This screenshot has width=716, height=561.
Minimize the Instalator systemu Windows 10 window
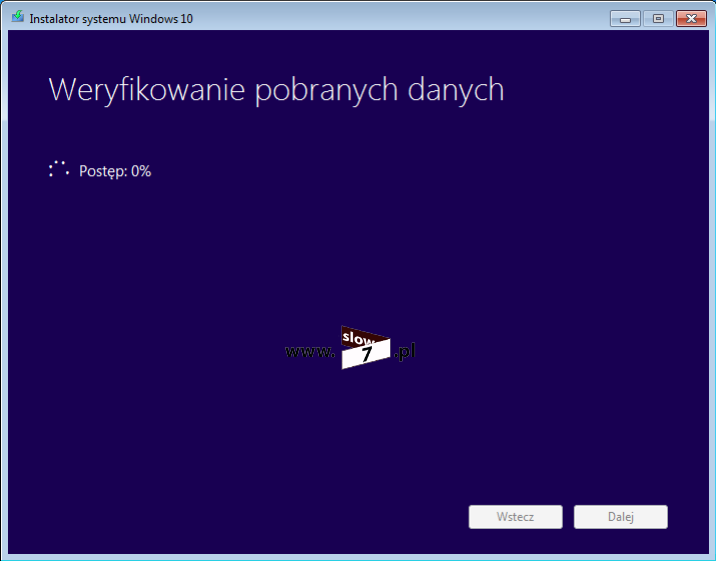[x=625, y=19]
